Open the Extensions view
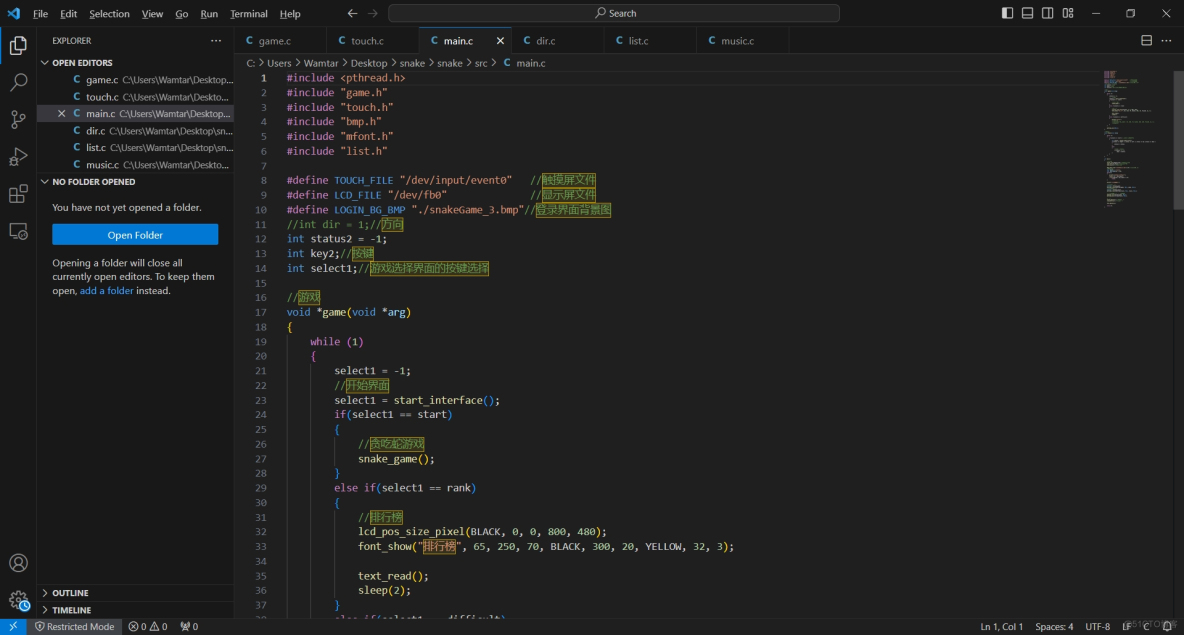1184x635 pixels. pos(18,194)
